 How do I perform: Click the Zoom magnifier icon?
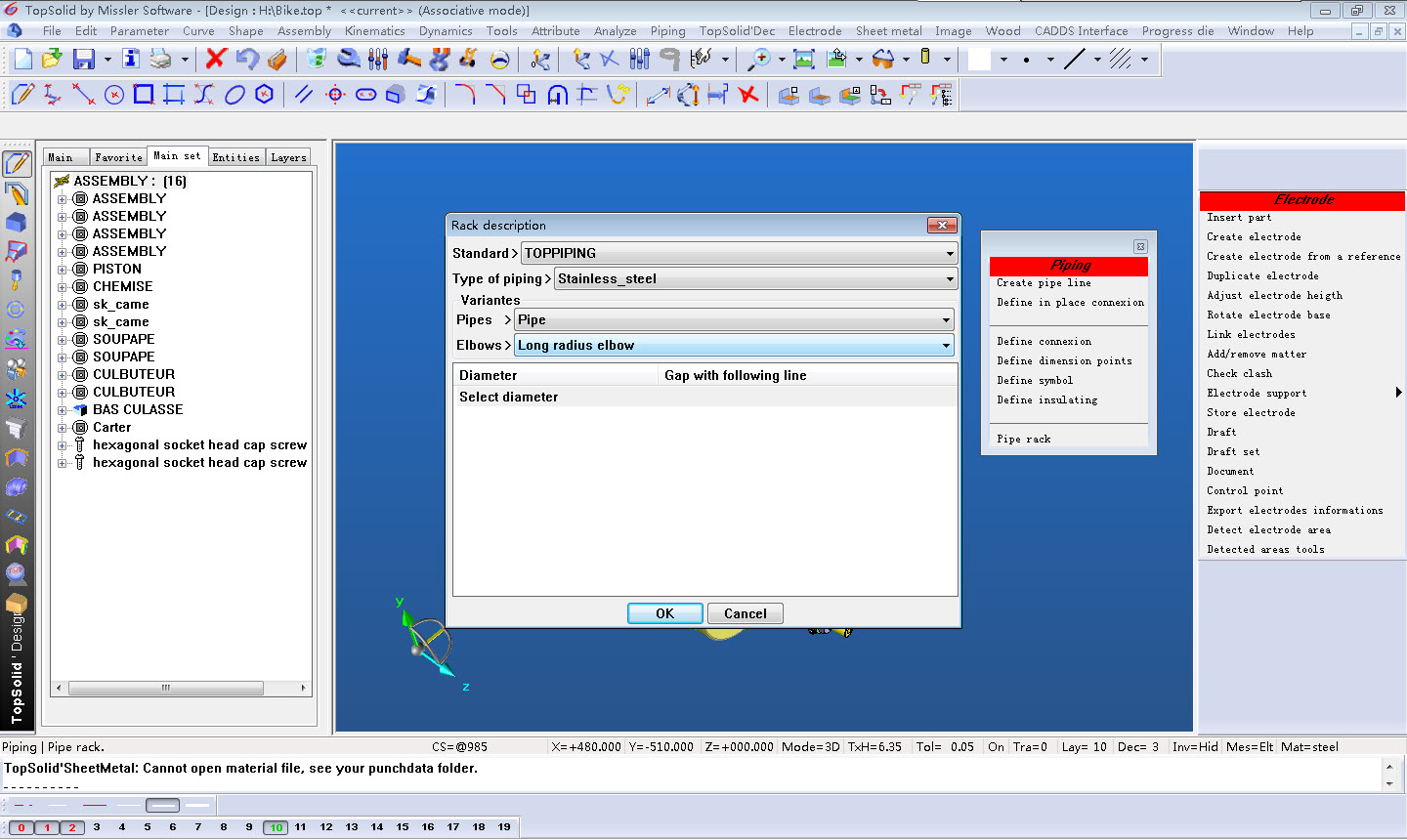tap(758, 60)
